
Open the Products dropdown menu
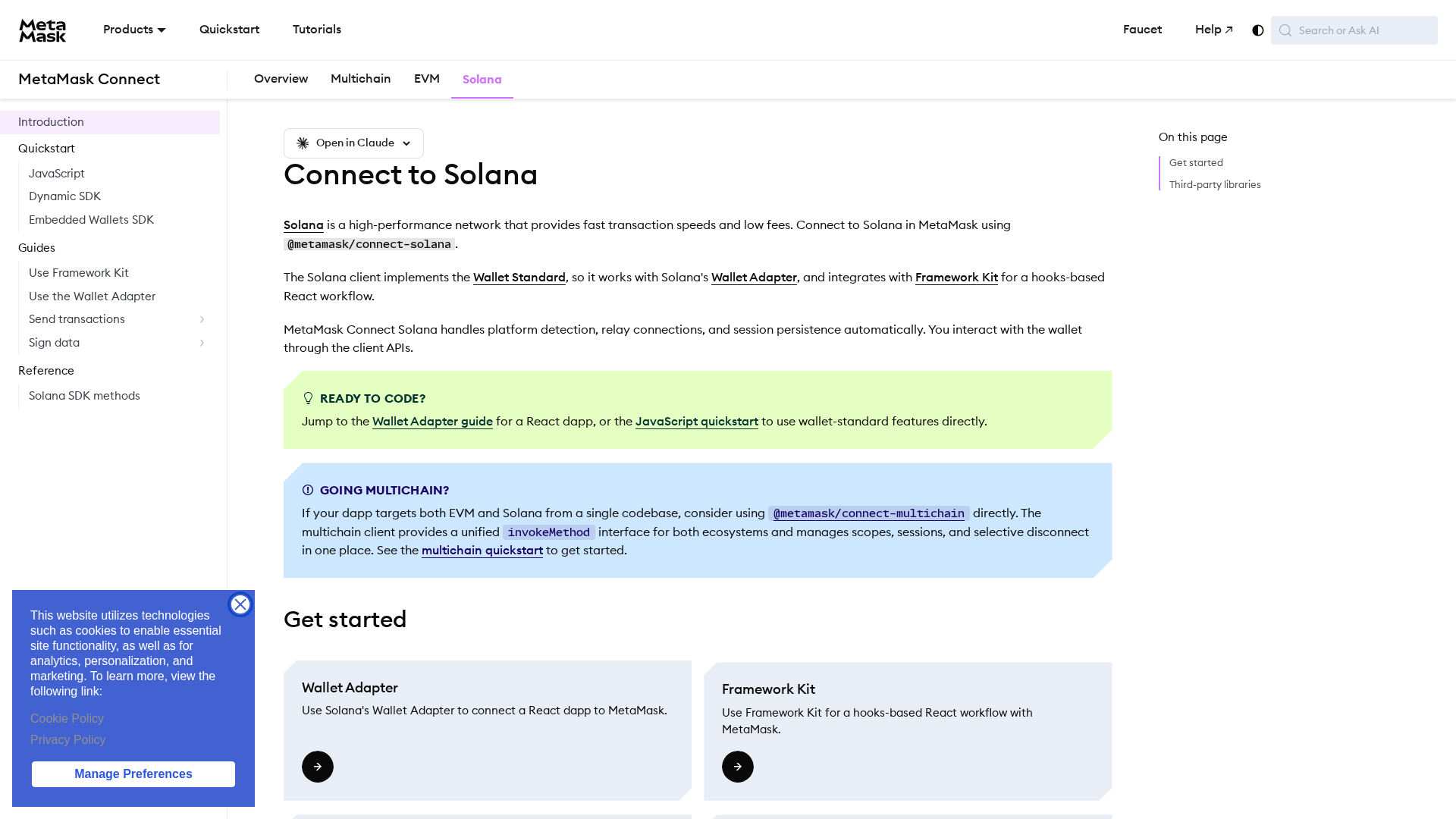click(x=134, y=30)
